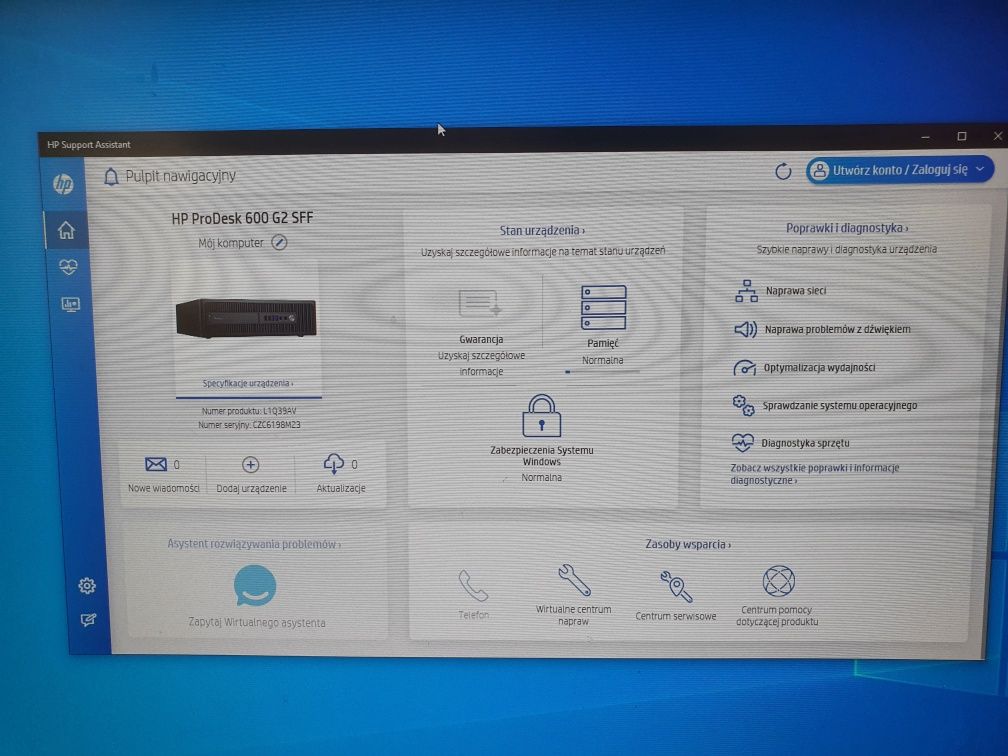Open the Pamięć storage icon
This screenshot has height=756, width=1008.
[x=603, y=308]
